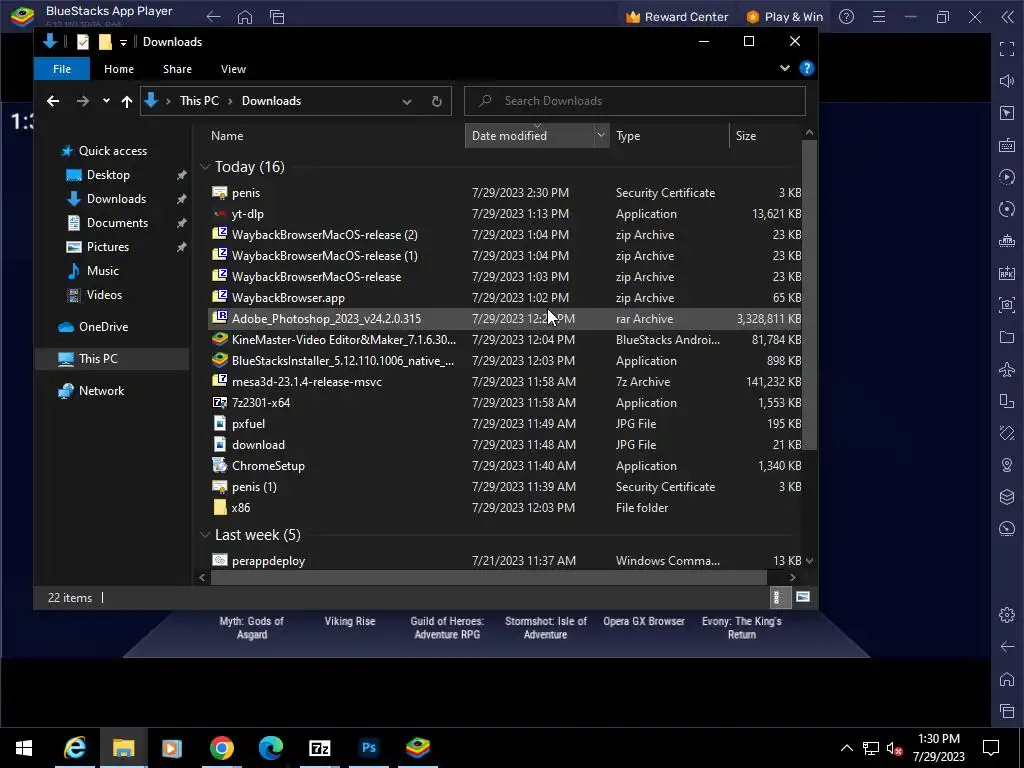The width and height of the screenshot is (1024, 768).
Task: Expand the address bar history dropdown
Action: click(x=407, y=101)
